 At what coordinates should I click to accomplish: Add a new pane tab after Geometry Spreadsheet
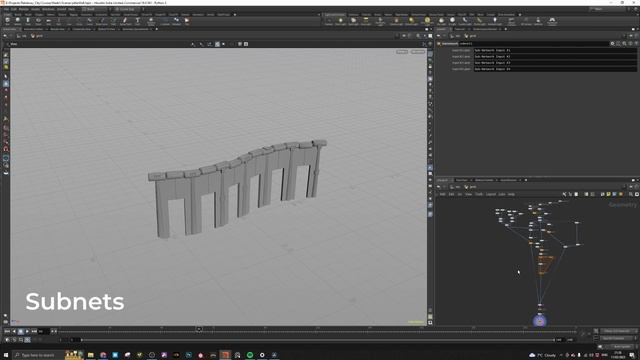157,29
